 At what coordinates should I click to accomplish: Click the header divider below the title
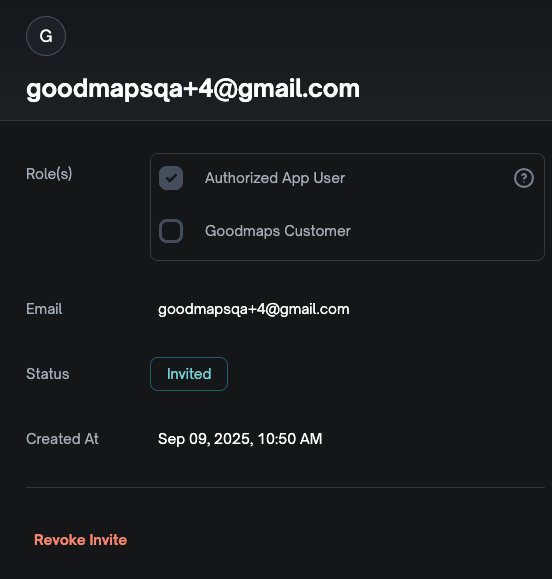[276, 120]
